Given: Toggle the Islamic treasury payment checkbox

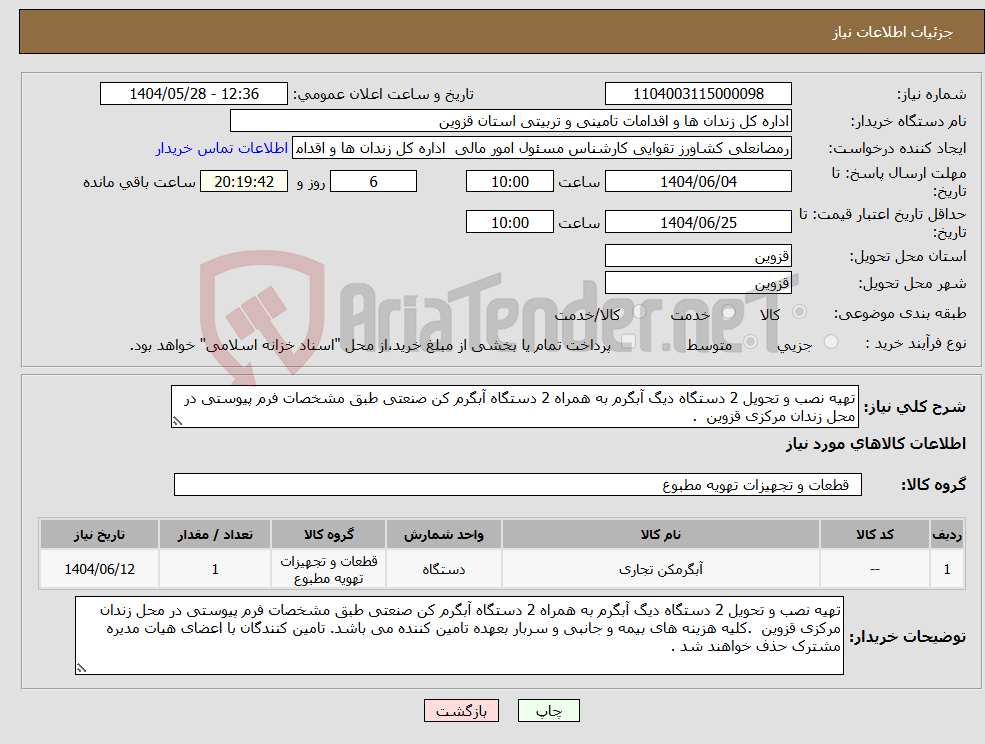Looking at the screenshot, I should [626, 342].
